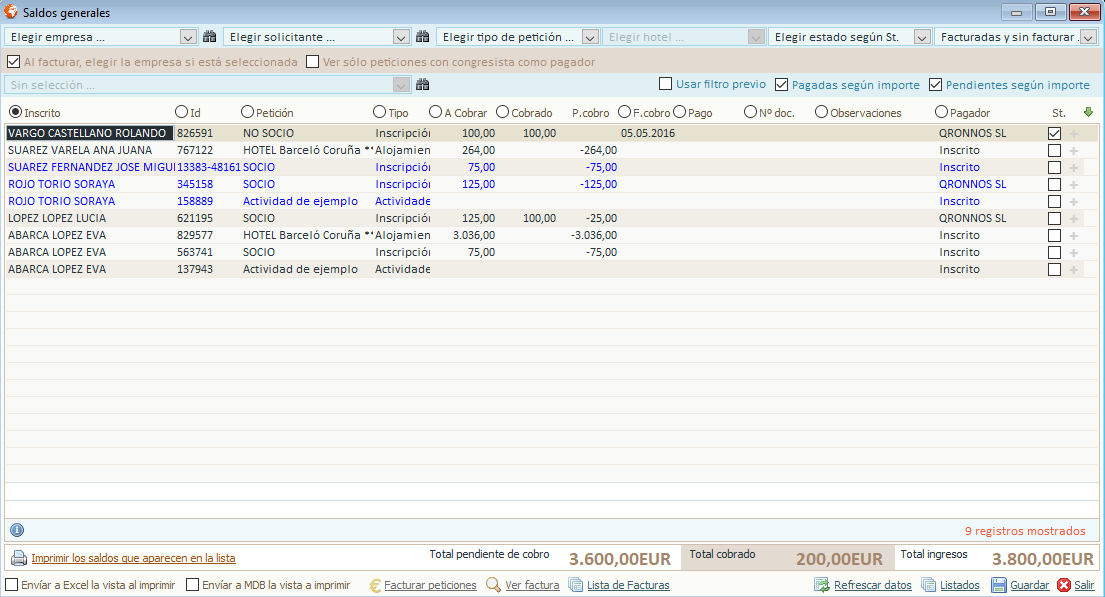Select the Petición sort radio button
Viewport: 1105px width, 597px height.
[247, 112]
